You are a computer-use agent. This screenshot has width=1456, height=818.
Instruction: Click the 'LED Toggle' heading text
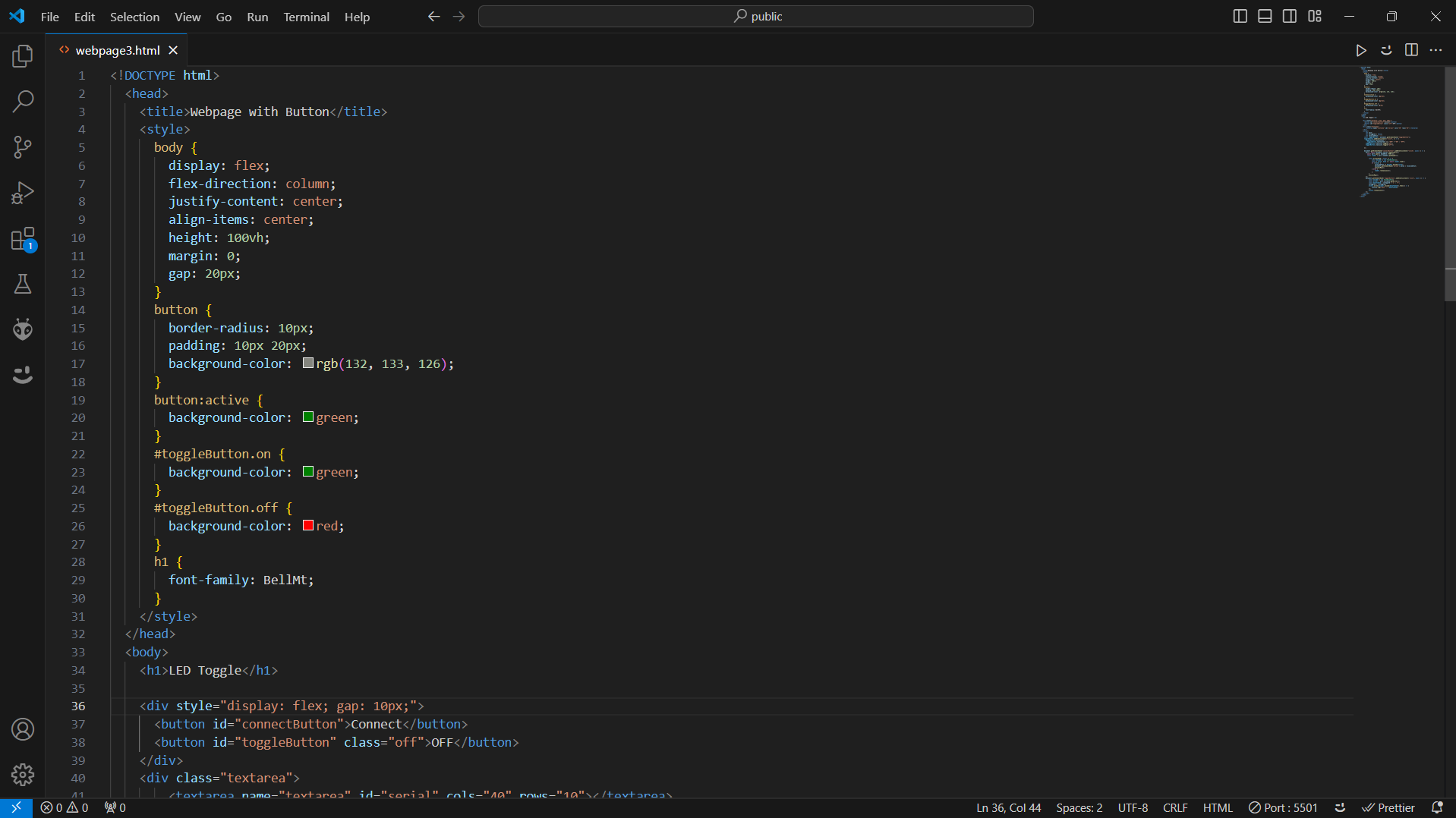pyautogui.click(x=205, y=670)
